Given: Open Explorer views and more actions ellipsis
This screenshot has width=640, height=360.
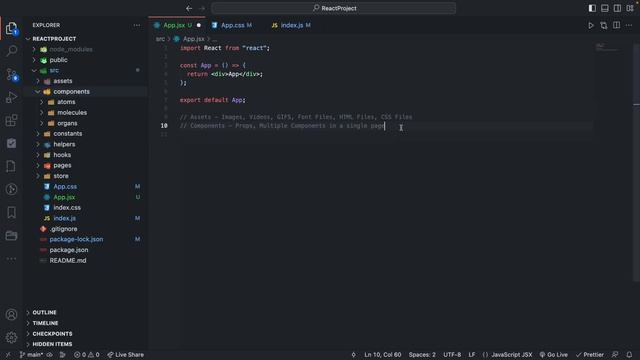Looking at the screenshot, I should click(137, 25).
